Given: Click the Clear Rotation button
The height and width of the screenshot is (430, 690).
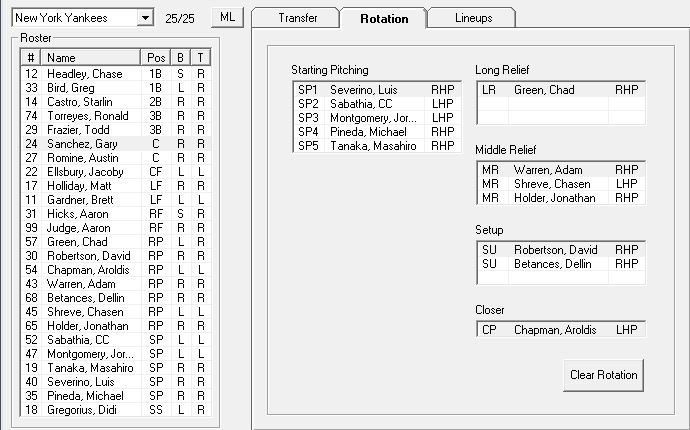Looking at the screenshot, I should (x=603, y=375).
